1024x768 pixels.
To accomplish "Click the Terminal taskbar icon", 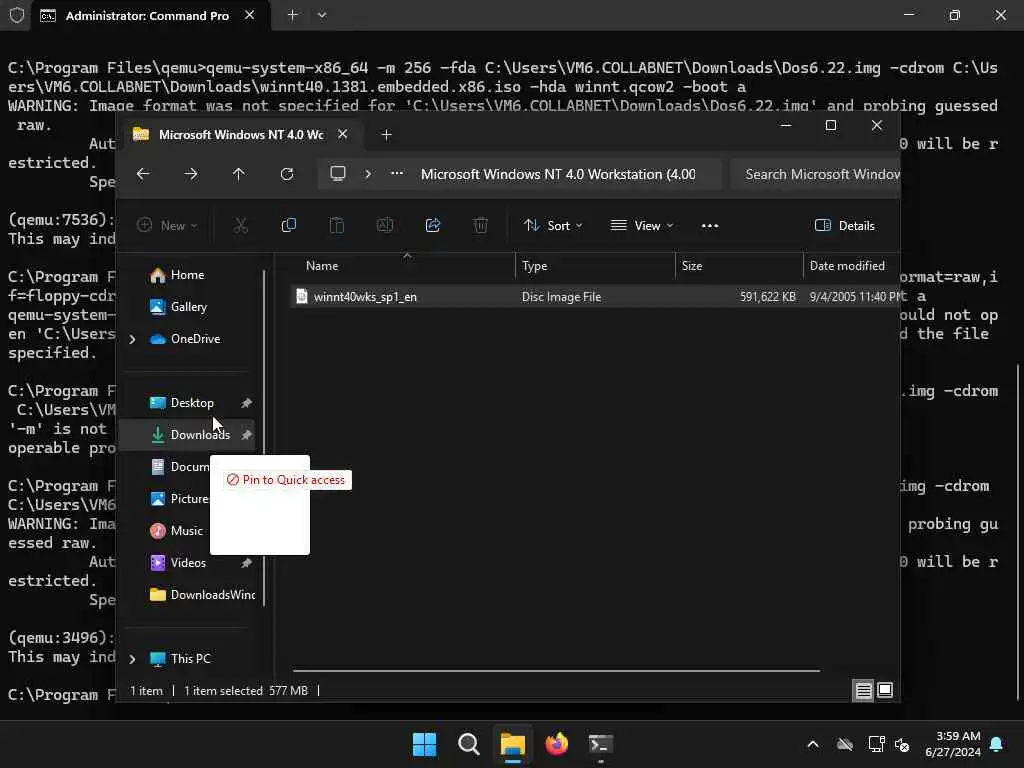I will pyautogui.click(x=600, y=744).
